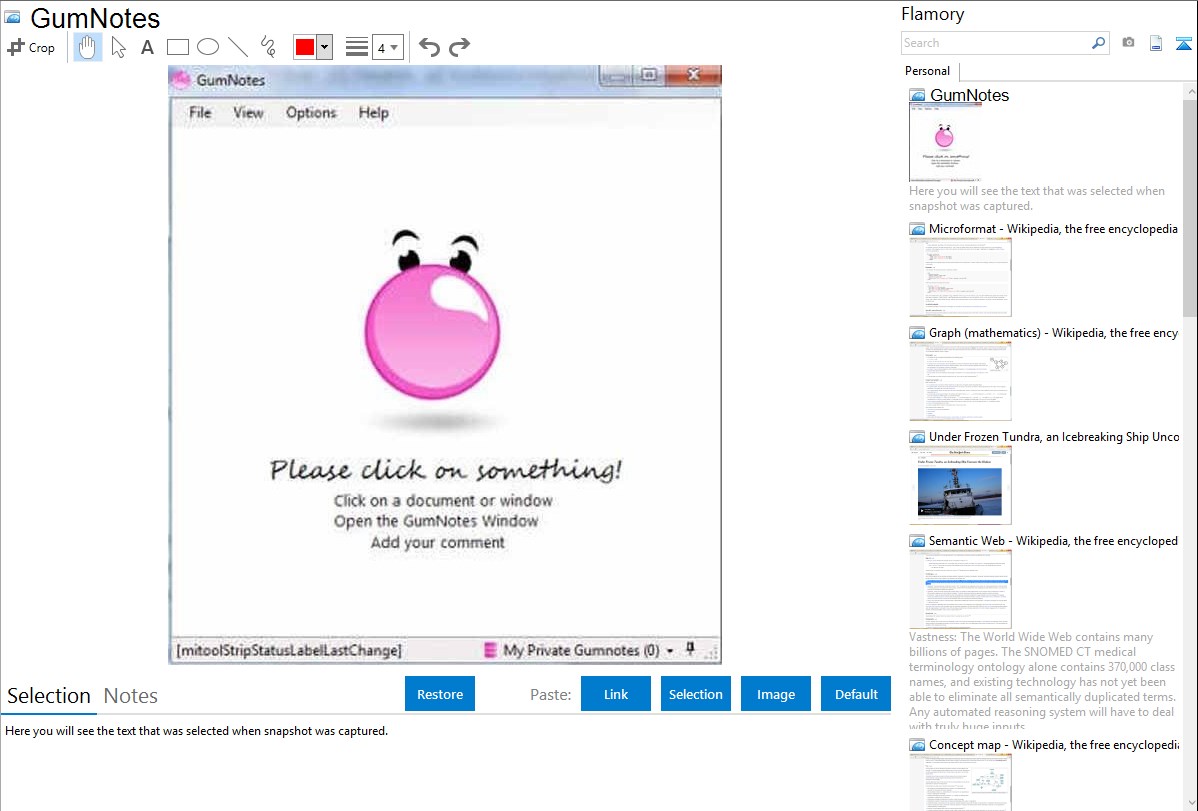Open the color picker dropdown arrow

pos(325,47)
